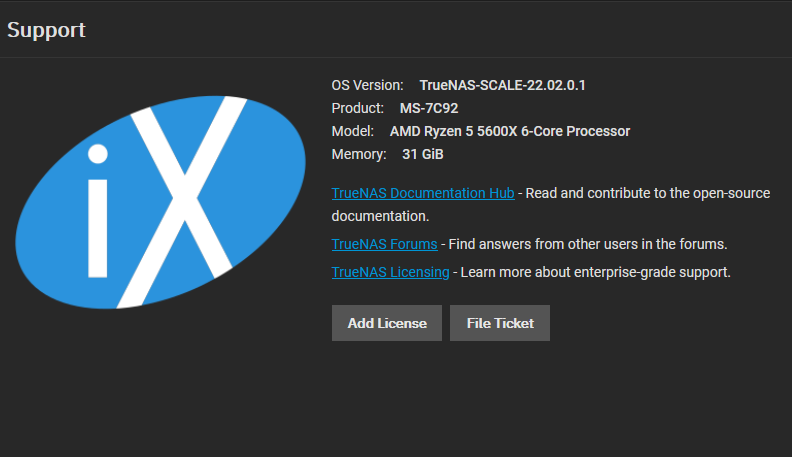Visit the TrueNAS Forums link
This screenshot has width=792, height=457.
[384, 244]
